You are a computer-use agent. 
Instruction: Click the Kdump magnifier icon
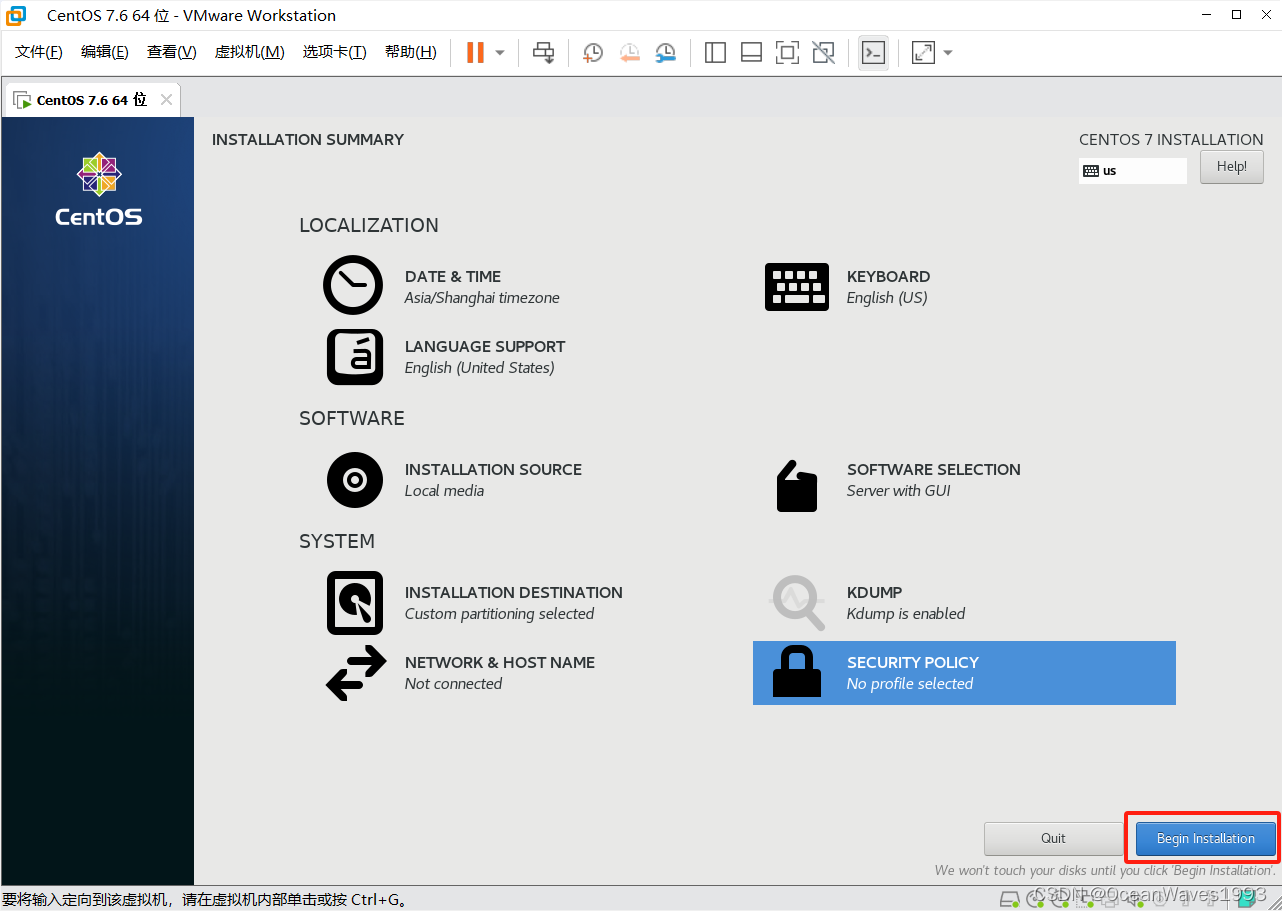[x=797, y=602]
